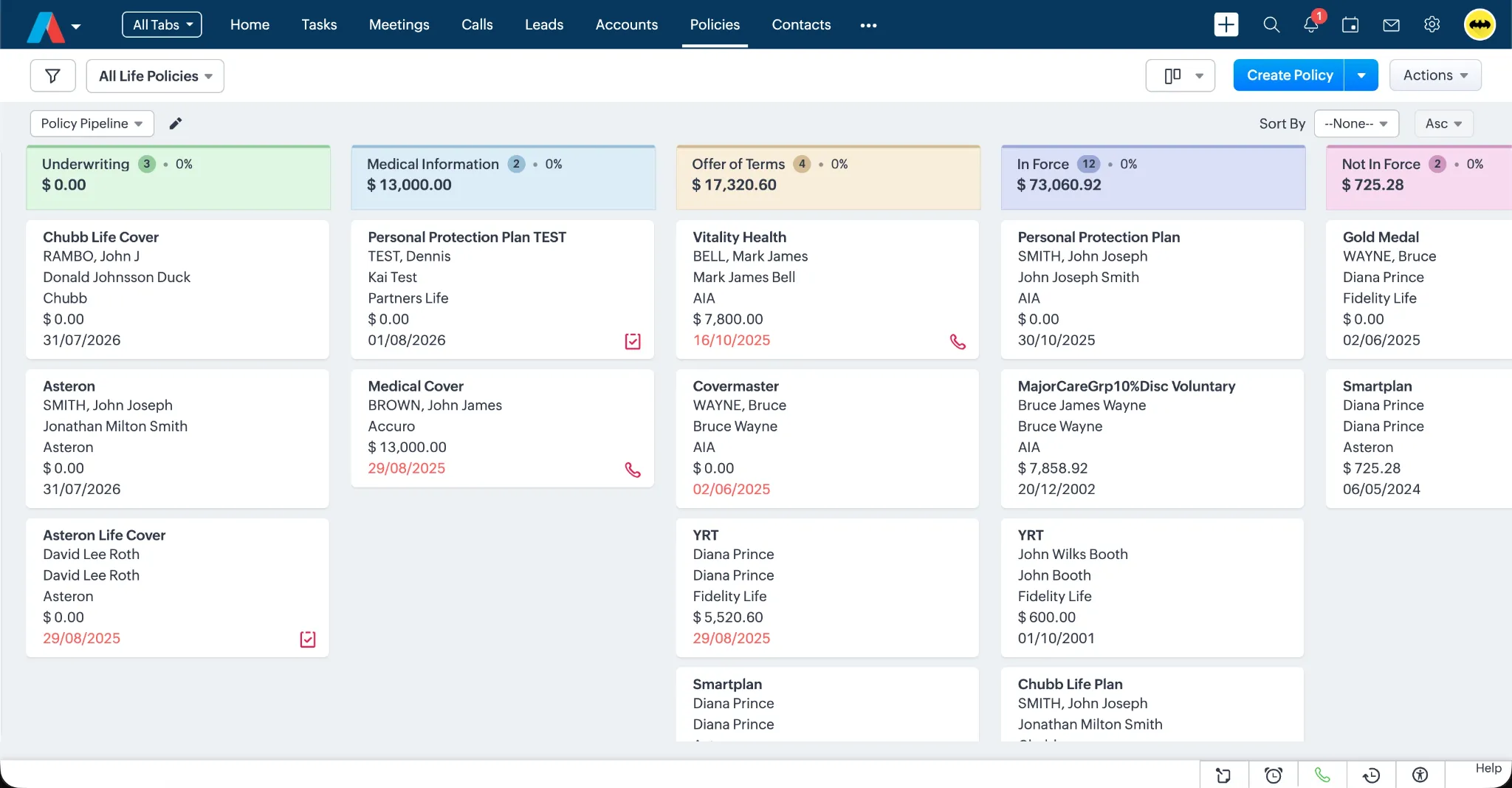Select the Policies tab
The image size is (1512, 788).
715,24
